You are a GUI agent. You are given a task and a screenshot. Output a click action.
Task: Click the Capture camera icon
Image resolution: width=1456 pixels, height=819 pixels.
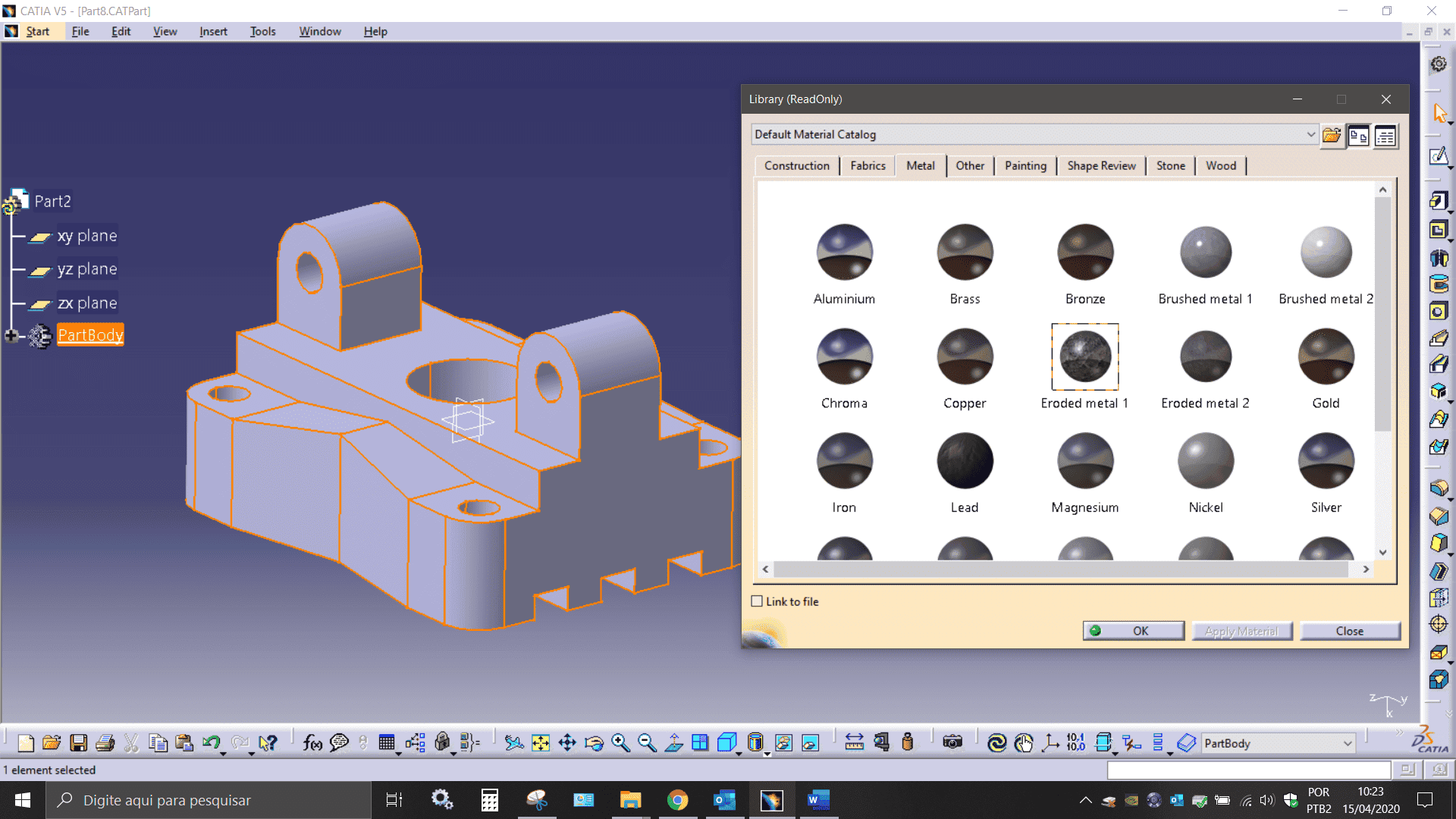coord(952,743)
